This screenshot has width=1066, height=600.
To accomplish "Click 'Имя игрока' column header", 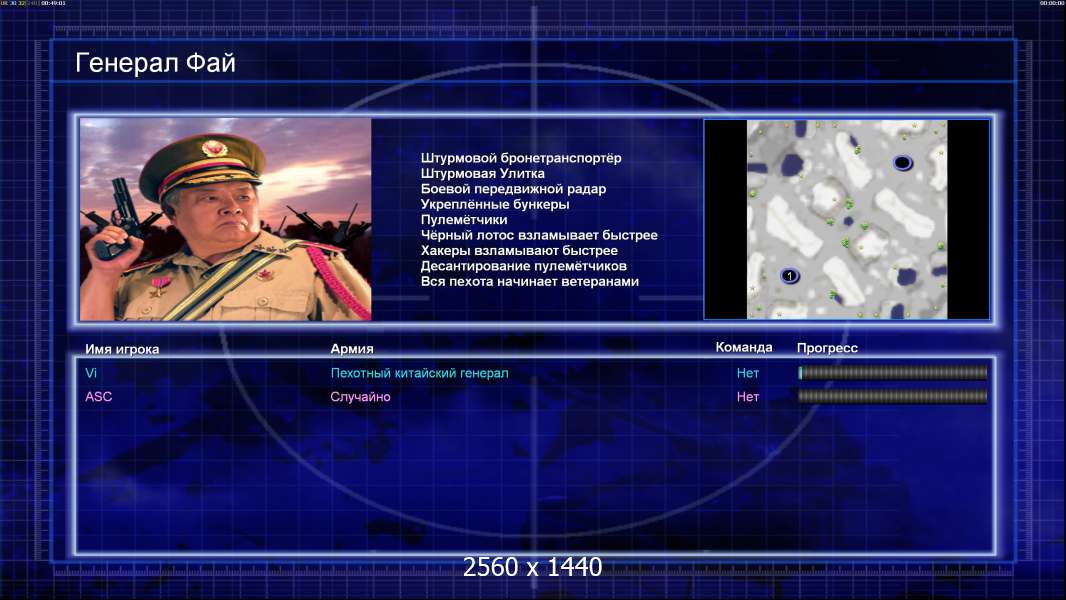I will pyautogui.click(x=122, y=349).
